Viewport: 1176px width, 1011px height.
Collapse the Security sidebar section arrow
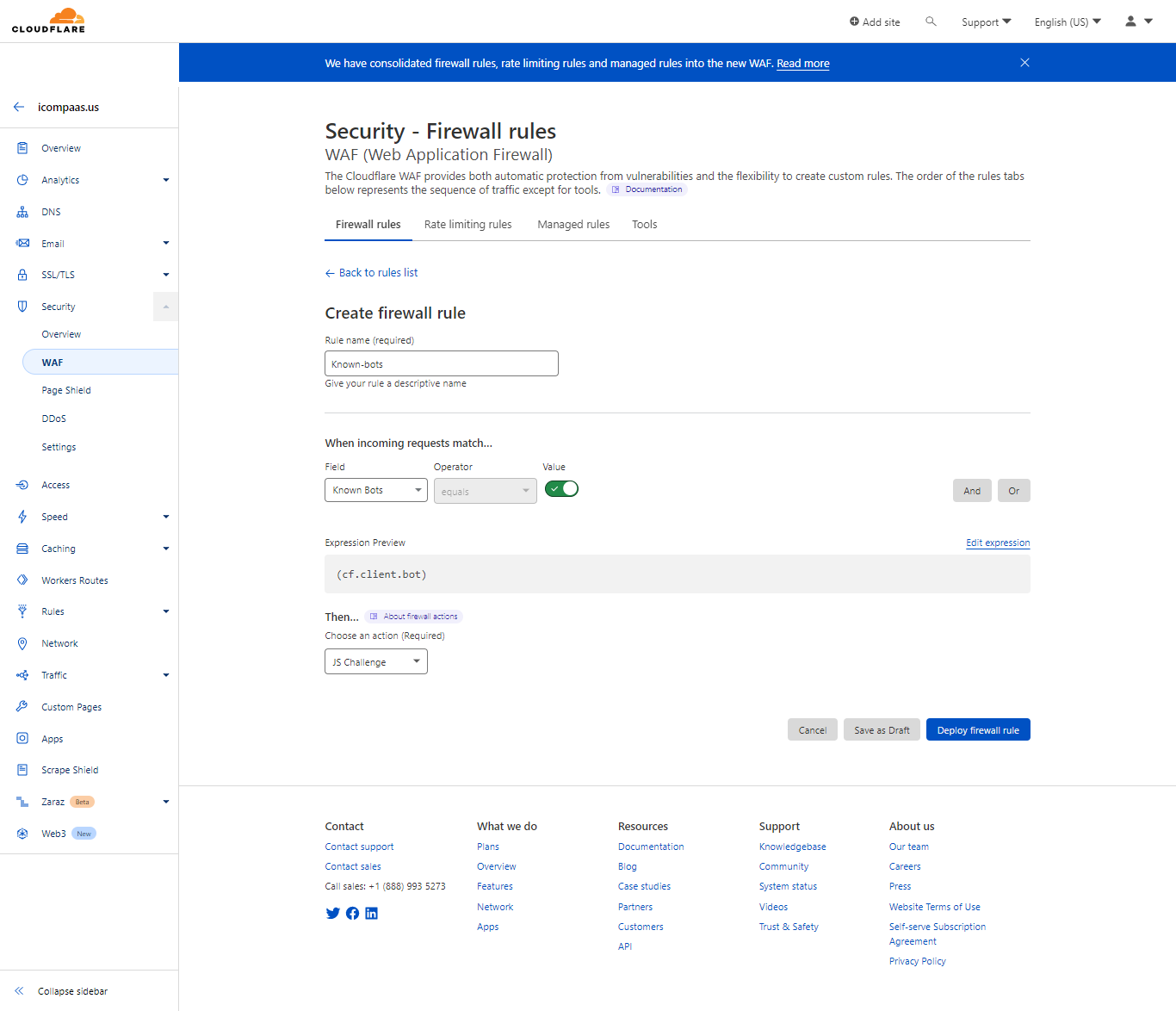166,307
